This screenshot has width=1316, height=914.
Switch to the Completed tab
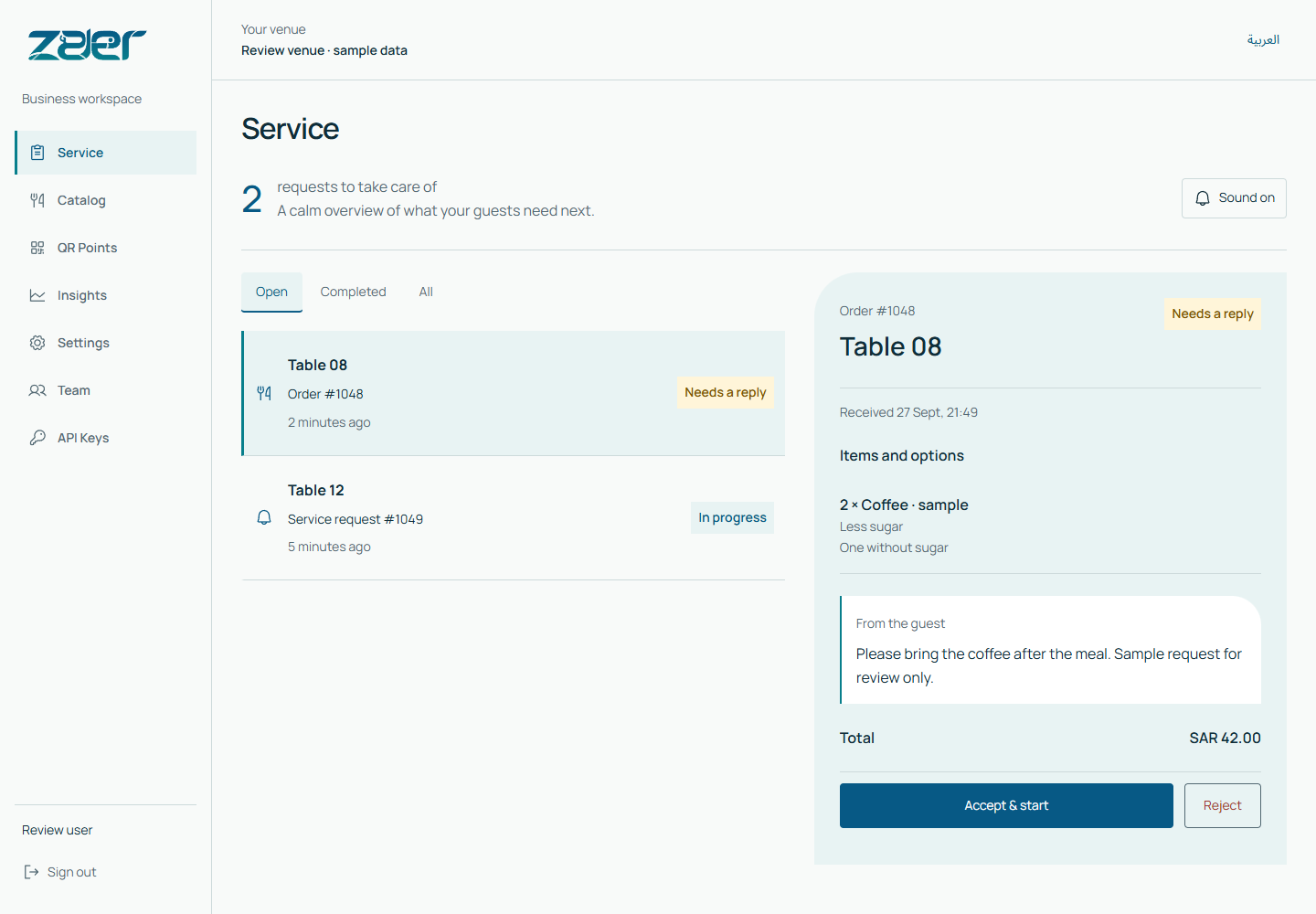pyautogui.click(x=353, y=292)
